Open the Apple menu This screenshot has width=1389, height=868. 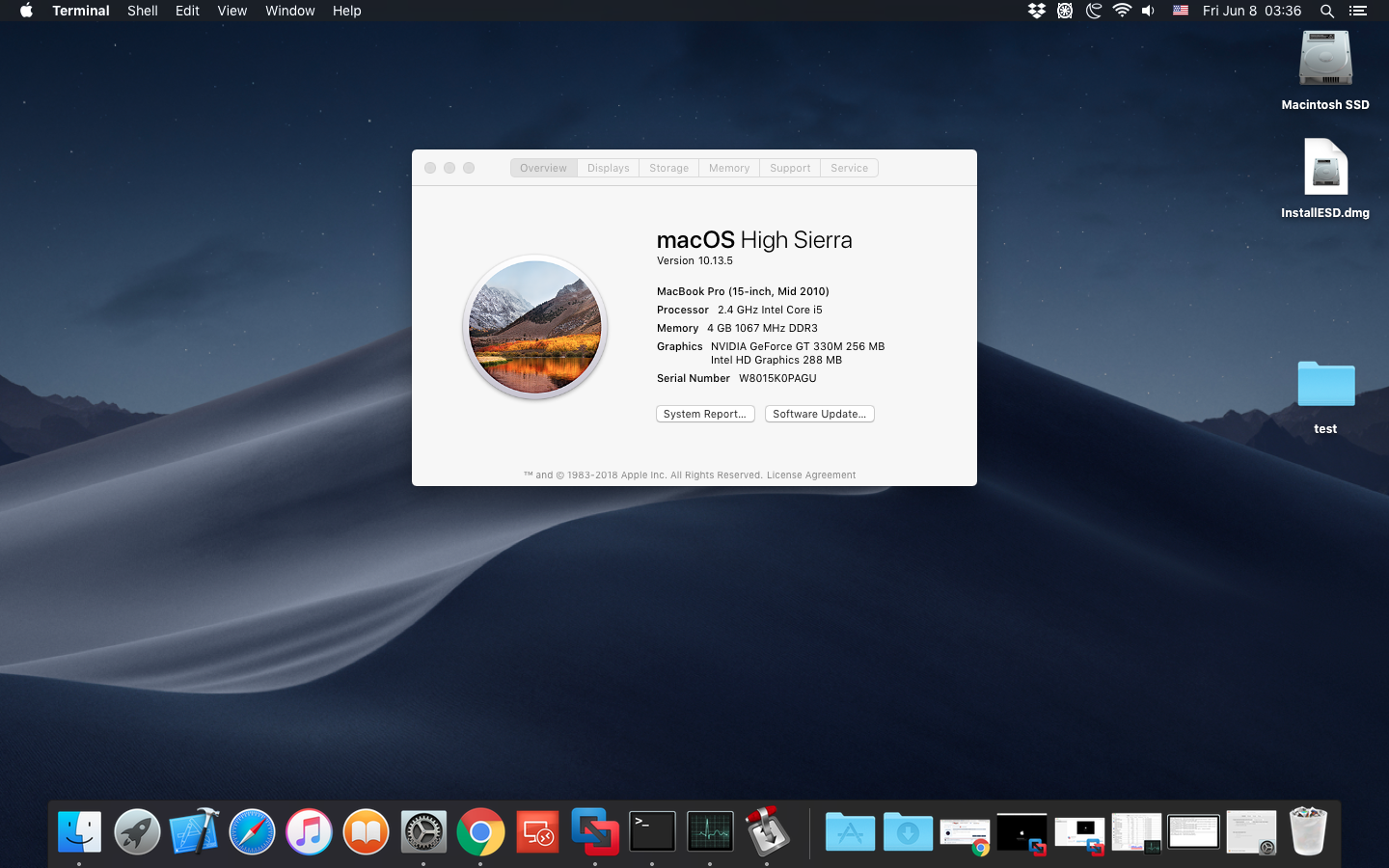pos(26,11)
